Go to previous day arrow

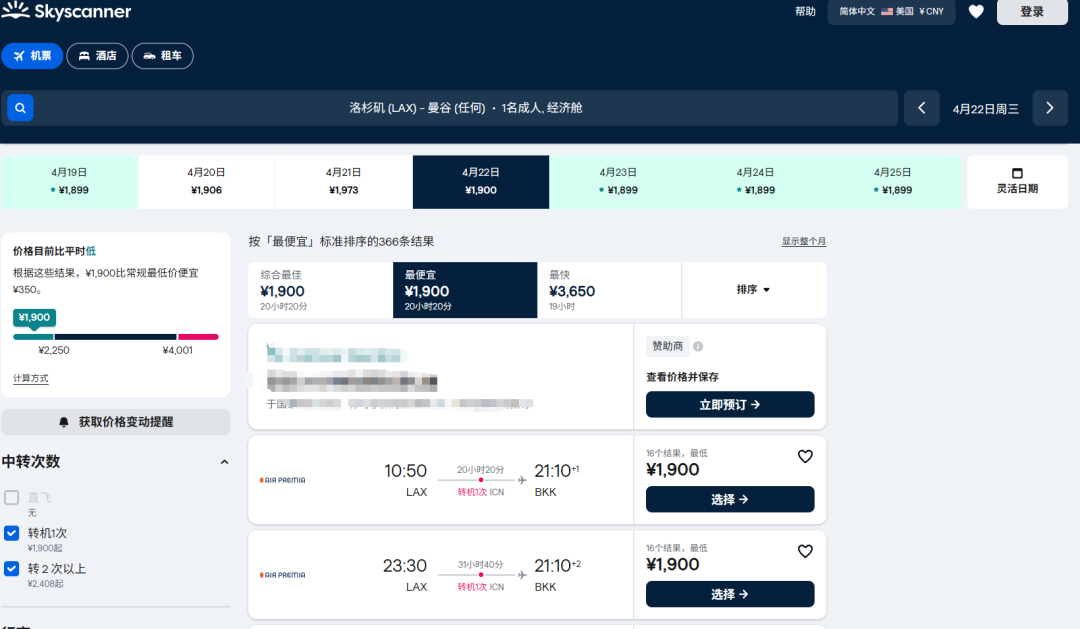pyautogui.click(x=921, y=108)
